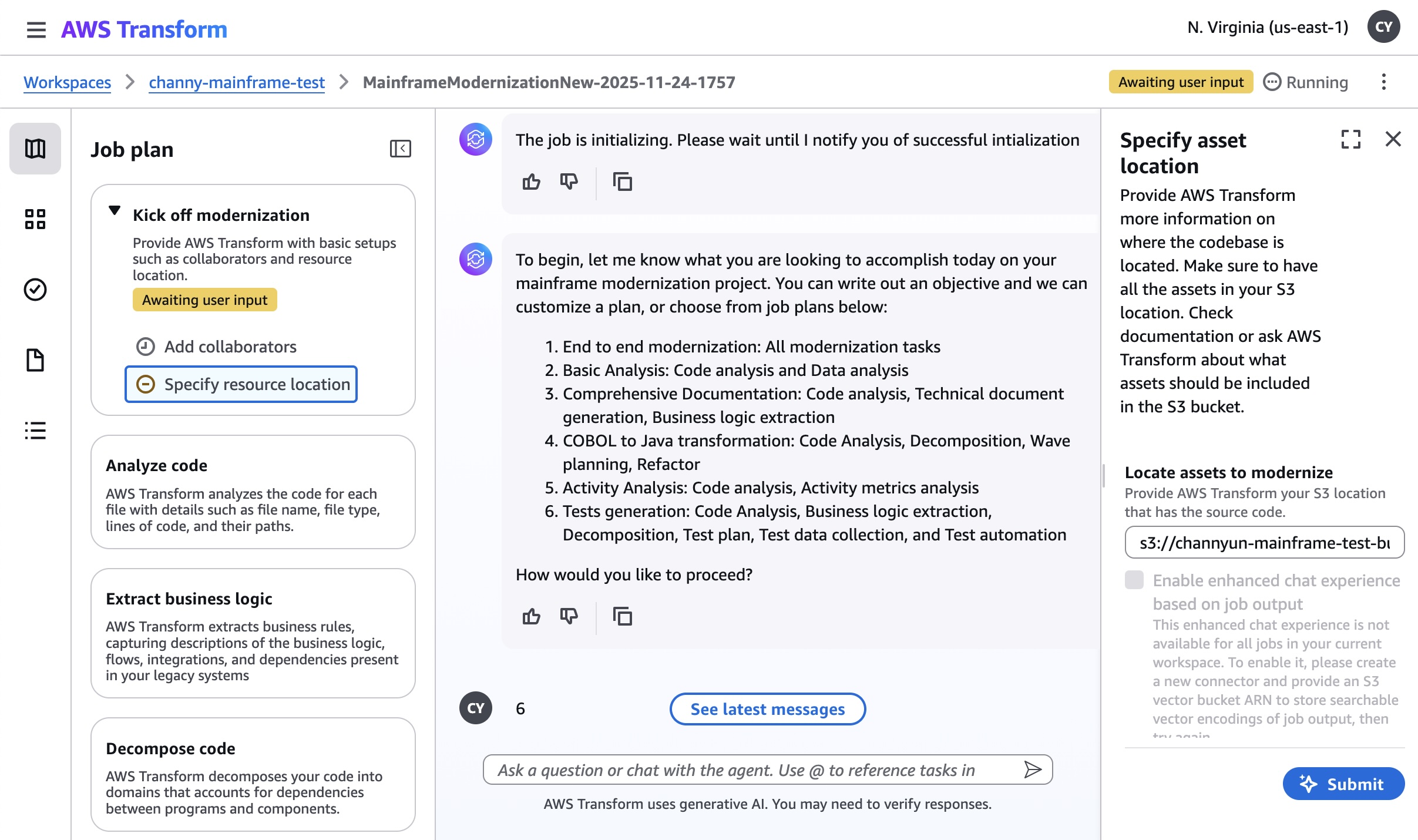Thumbs up the job initializing message

(x=531, y=182)
